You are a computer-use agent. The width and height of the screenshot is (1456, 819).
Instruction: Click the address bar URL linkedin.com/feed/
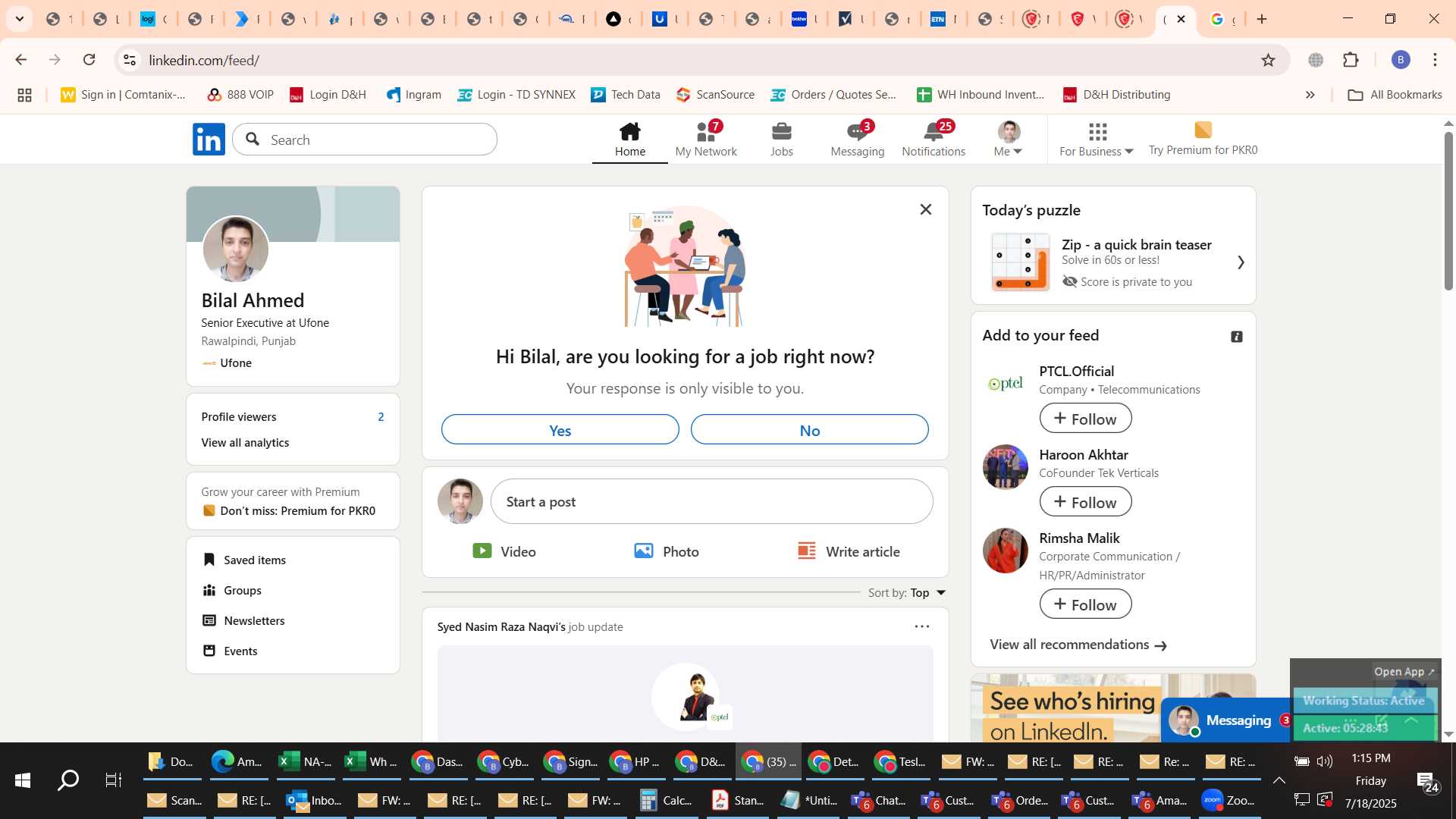pyautogui.click(x=204, y=60)
